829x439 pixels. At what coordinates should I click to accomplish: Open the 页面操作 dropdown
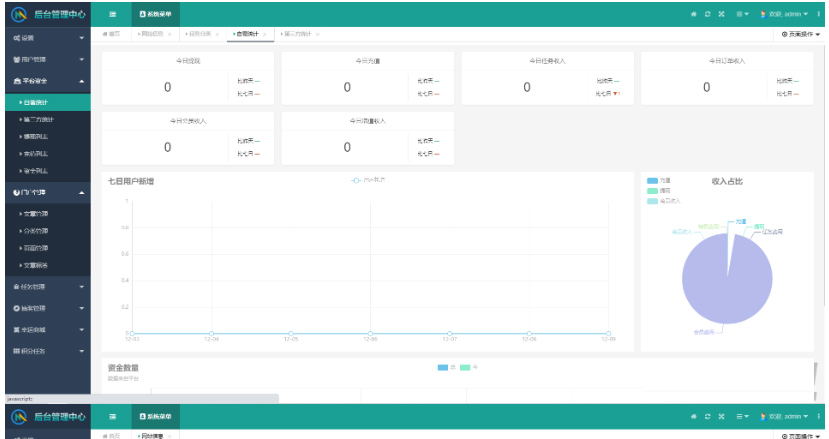point(800,35)
